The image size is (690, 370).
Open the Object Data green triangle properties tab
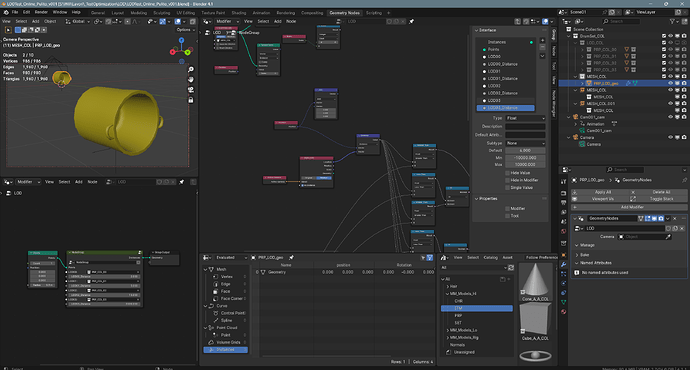564,302
